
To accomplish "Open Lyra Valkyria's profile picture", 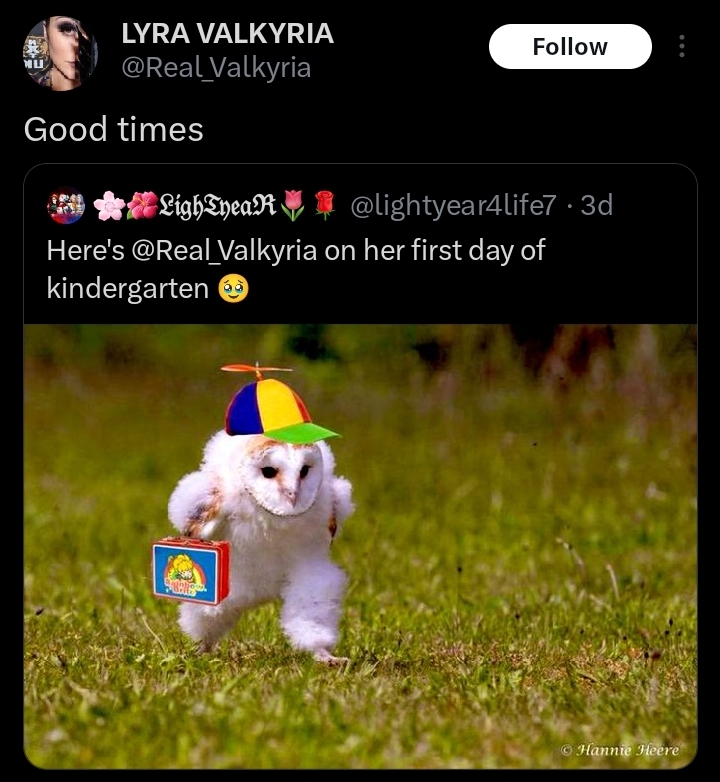I will click(x=60, y=53).
